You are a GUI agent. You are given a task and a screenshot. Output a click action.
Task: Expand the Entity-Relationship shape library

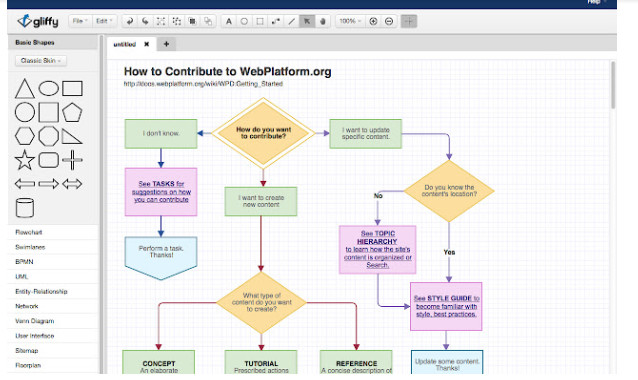coord(53,291)
